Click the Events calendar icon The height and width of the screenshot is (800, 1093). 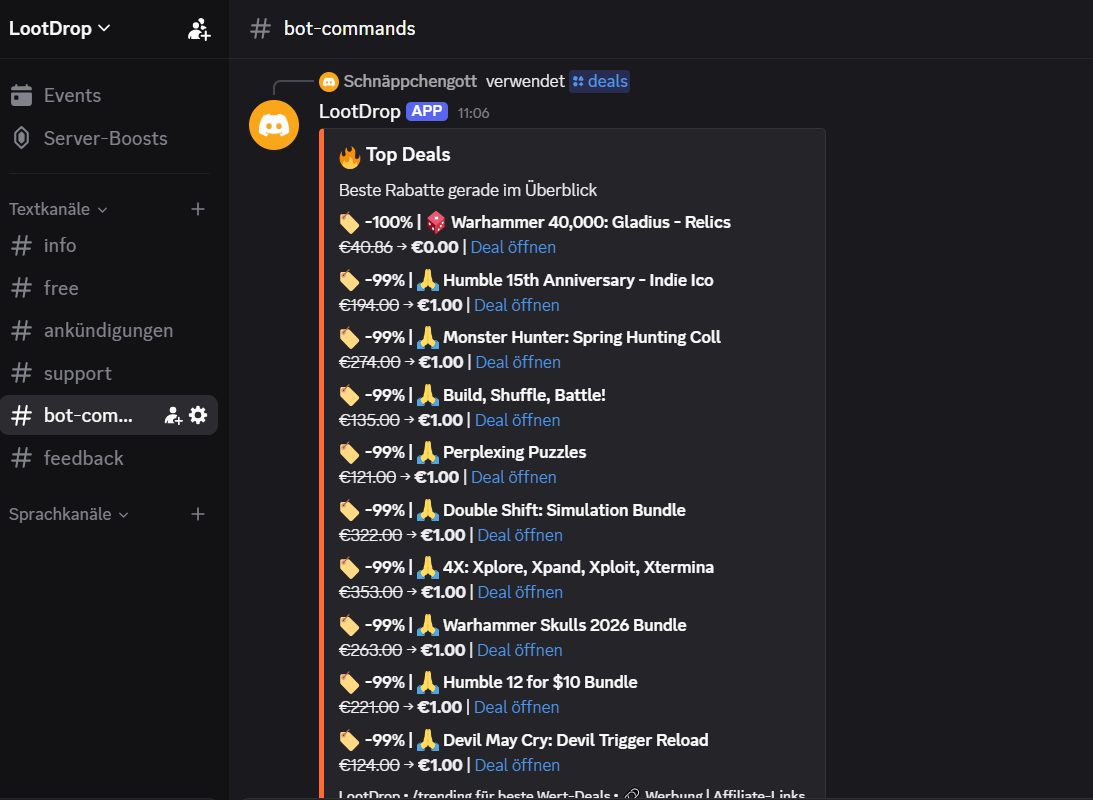click(22, 95)
